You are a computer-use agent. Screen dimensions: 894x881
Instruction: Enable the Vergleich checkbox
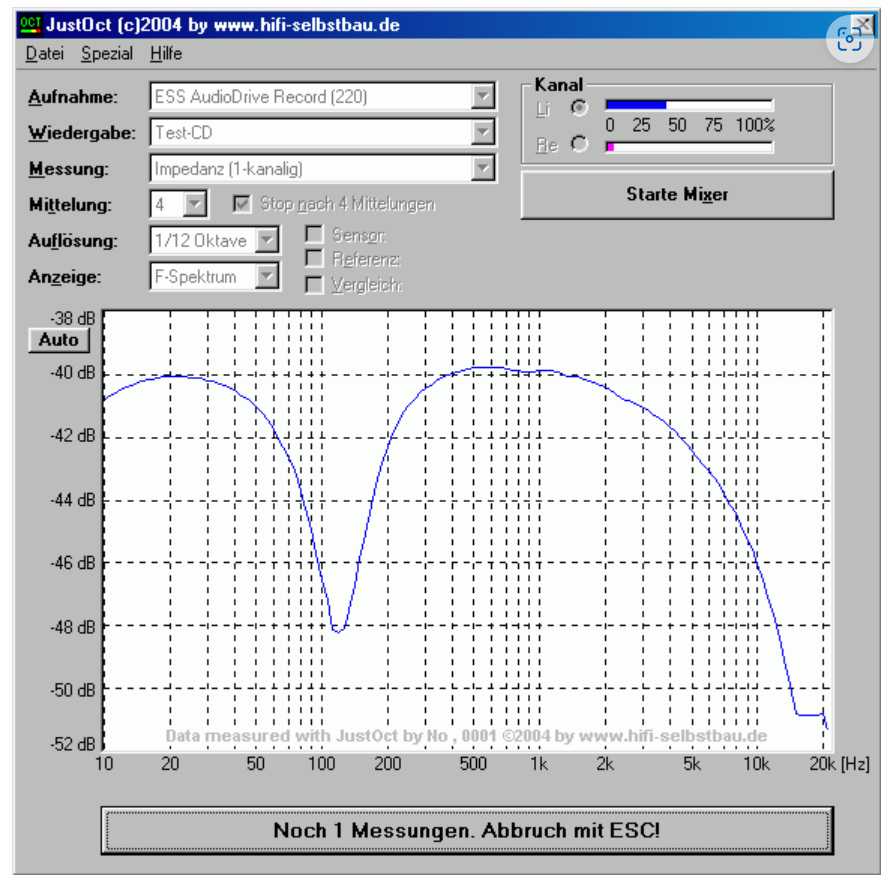(314, 285)
